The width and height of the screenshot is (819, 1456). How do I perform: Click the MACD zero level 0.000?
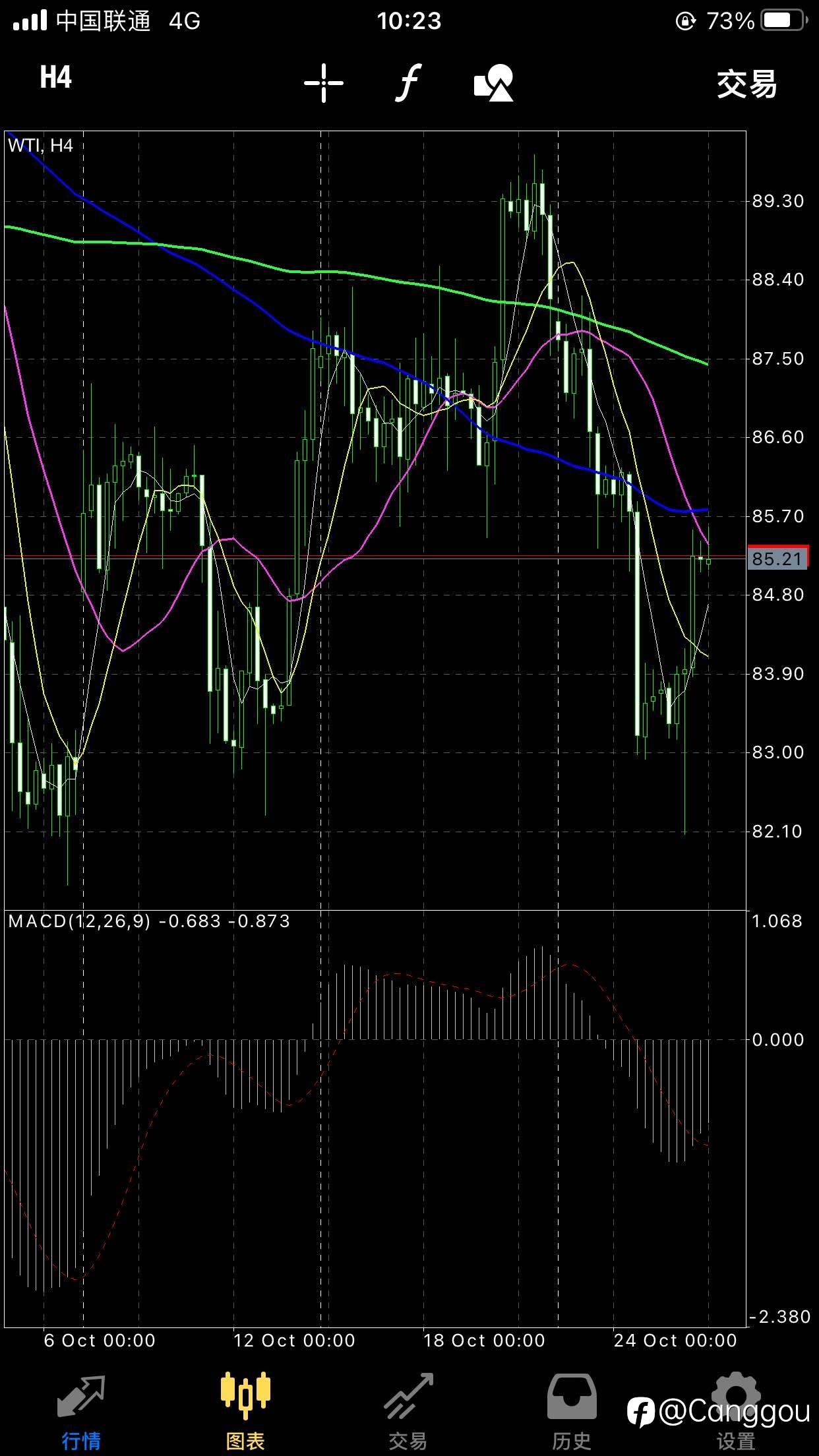click(x=778, y=1040)
